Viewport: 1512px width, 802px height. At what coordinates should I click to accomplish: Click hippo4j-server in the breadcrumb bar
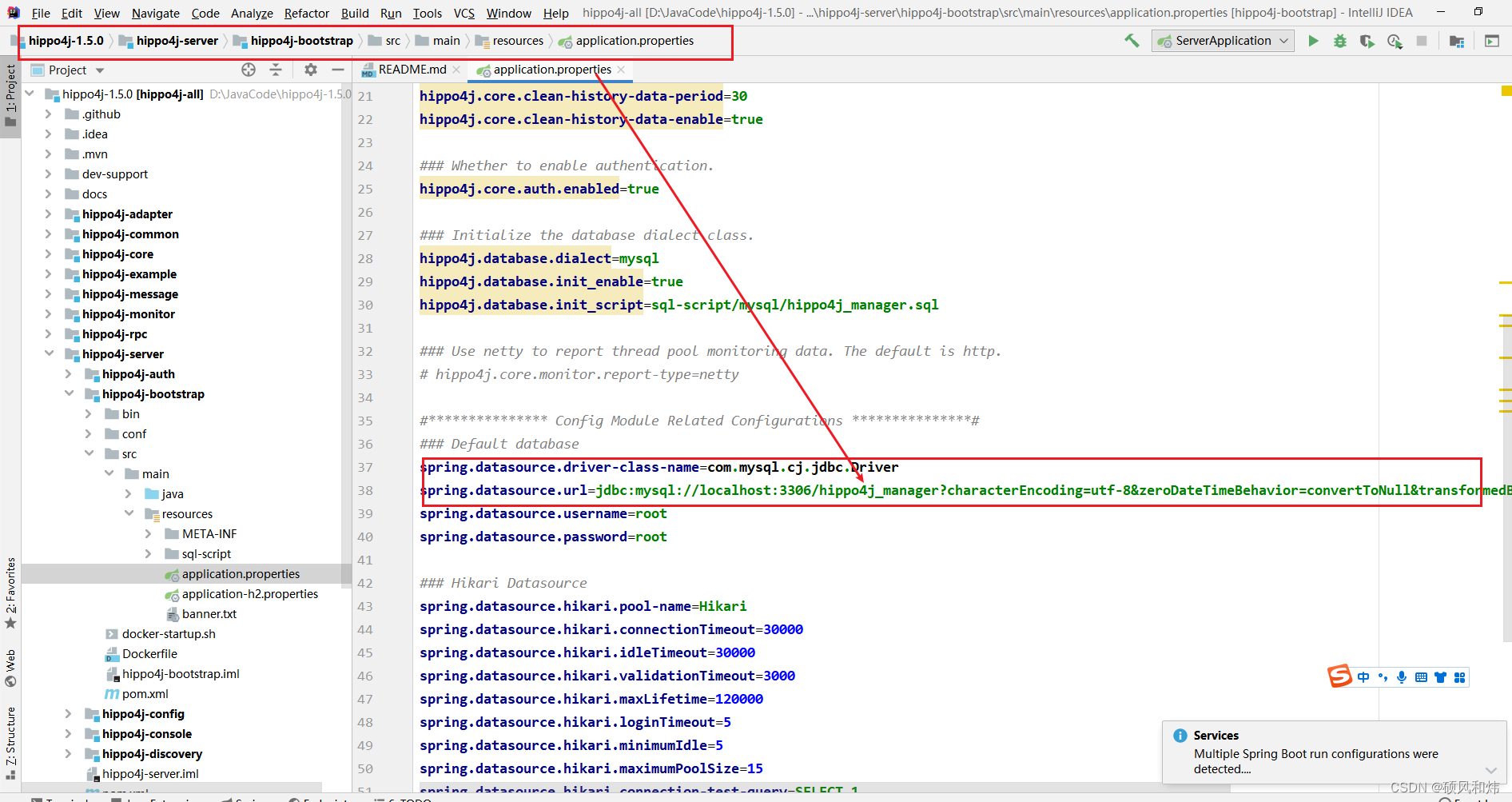point(177,41)
